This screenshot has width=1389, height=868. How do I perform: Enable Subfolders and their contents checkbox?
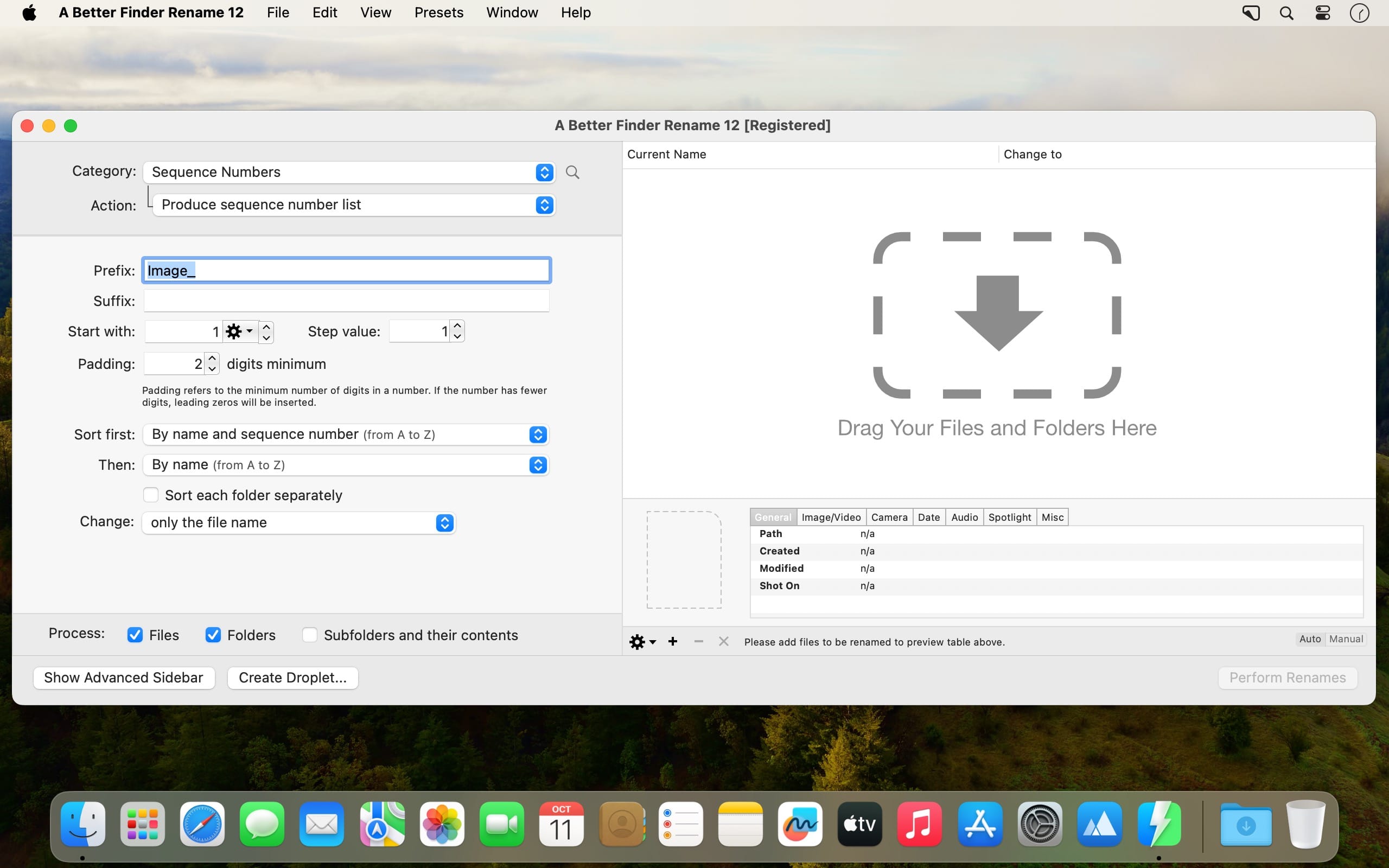[310, 634]
